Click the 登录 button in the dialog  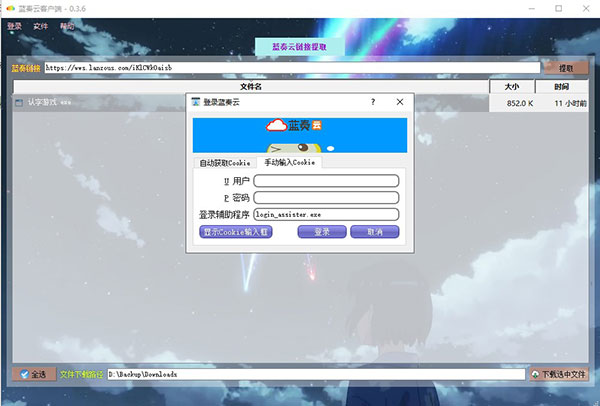click(x=322, y=232)
